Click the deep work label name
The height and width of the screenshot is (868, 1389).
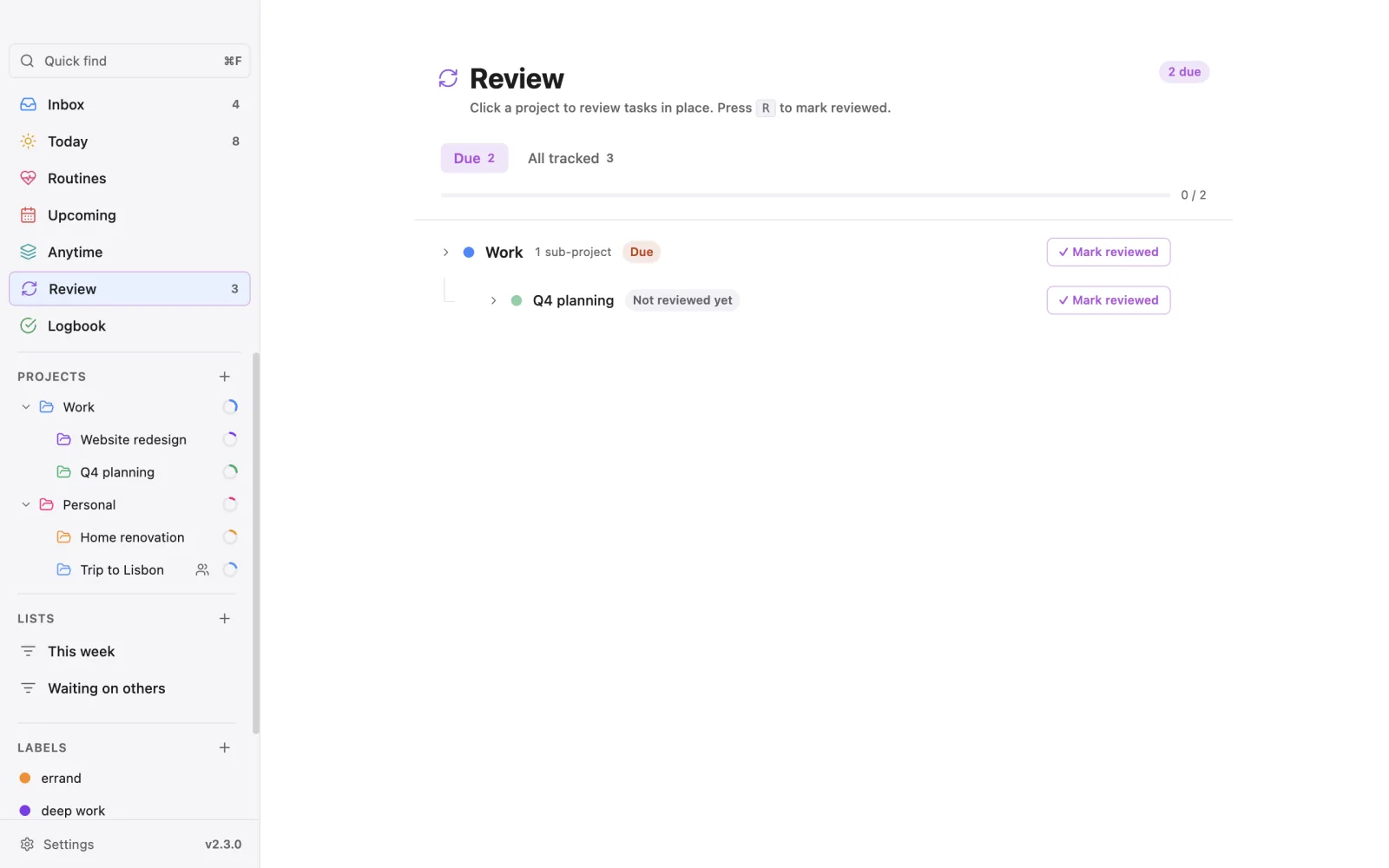(x=73, y=811)
